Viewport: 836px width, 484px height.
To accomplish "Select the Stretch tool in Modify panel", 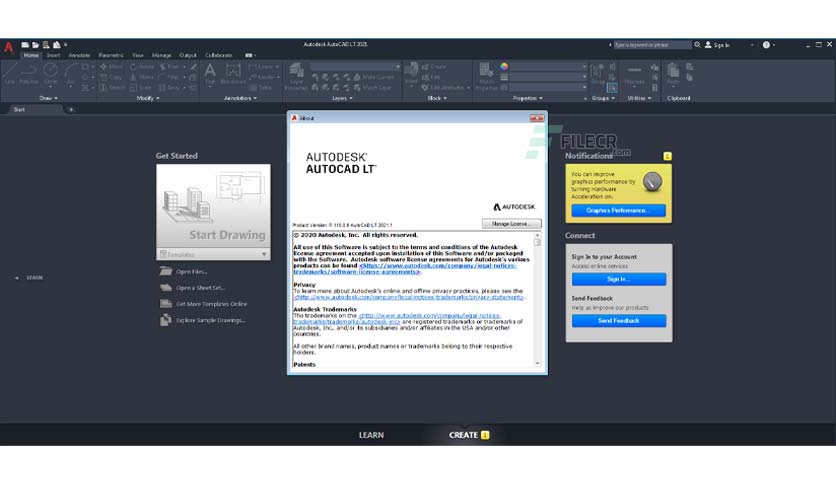I will pos(112,88).
